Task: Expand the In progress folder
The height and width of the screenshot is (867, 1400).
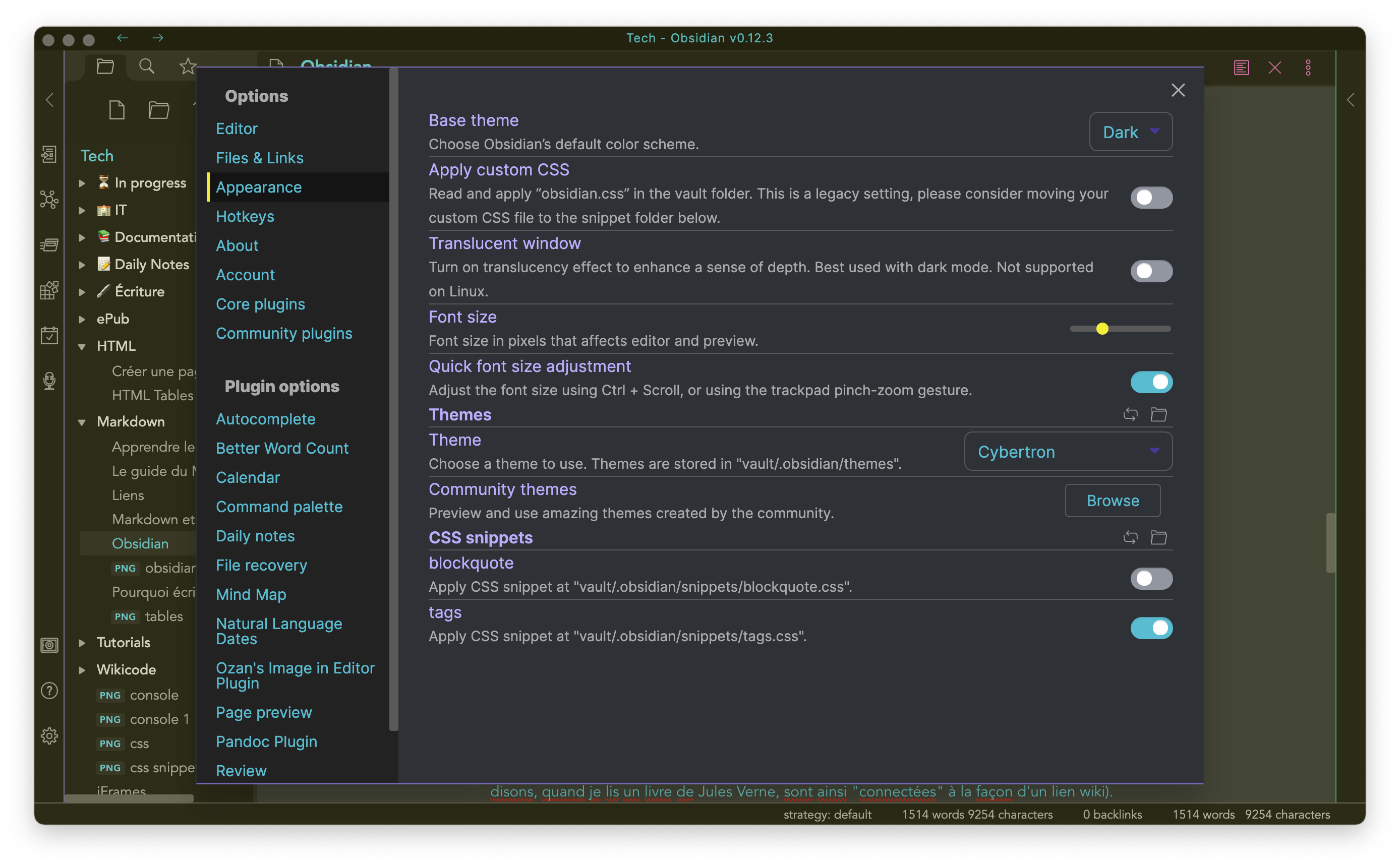Action: coord(82,183)
